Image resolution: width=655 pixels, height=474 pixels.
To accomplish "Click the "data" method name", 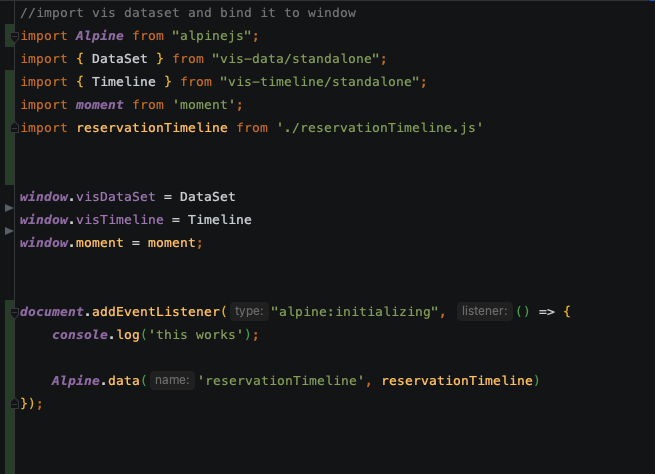I will coord(124,380).
